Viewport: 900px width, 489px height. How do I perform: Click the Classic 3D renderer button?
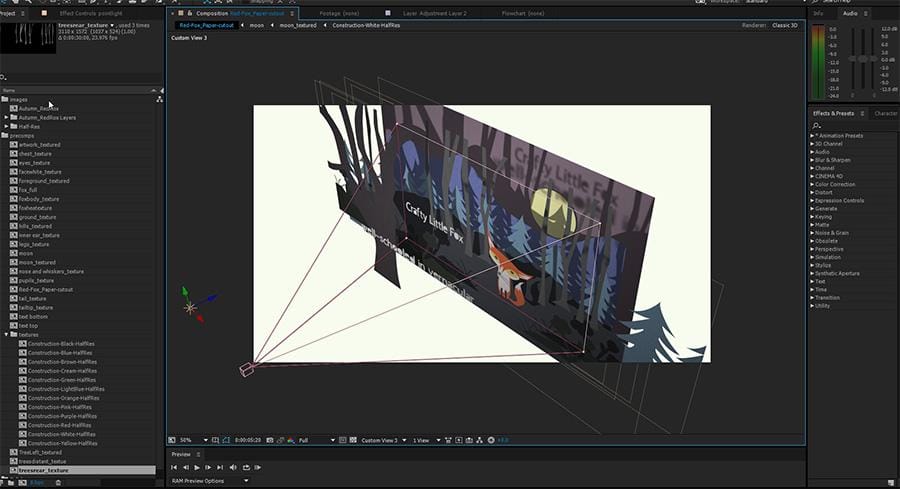(x=785, y=25)
